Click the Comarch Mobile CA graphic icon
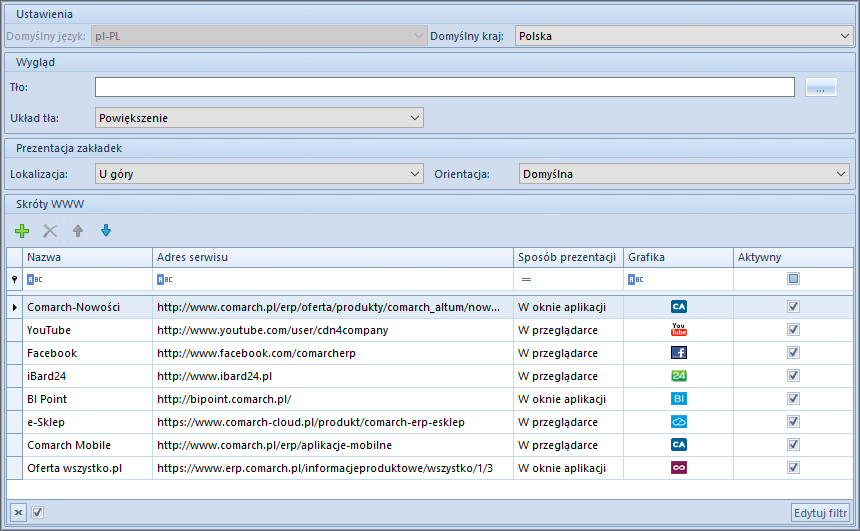860x531 pixels. pos(678,445)
